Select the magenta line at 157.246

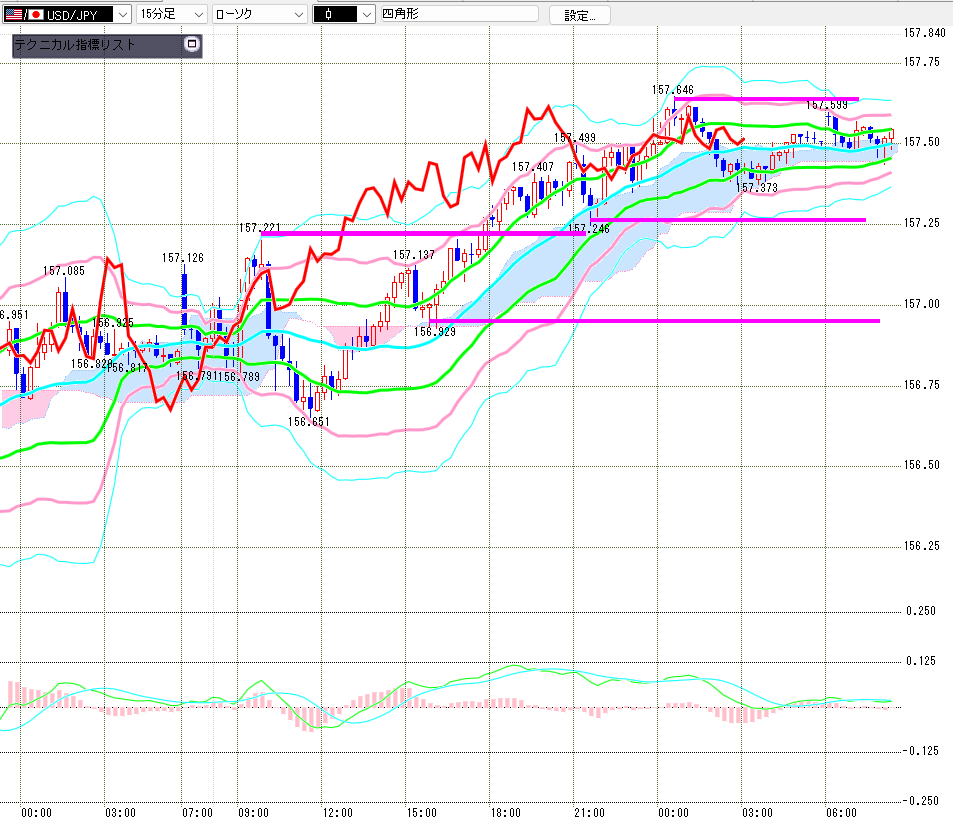coord(728,219)
